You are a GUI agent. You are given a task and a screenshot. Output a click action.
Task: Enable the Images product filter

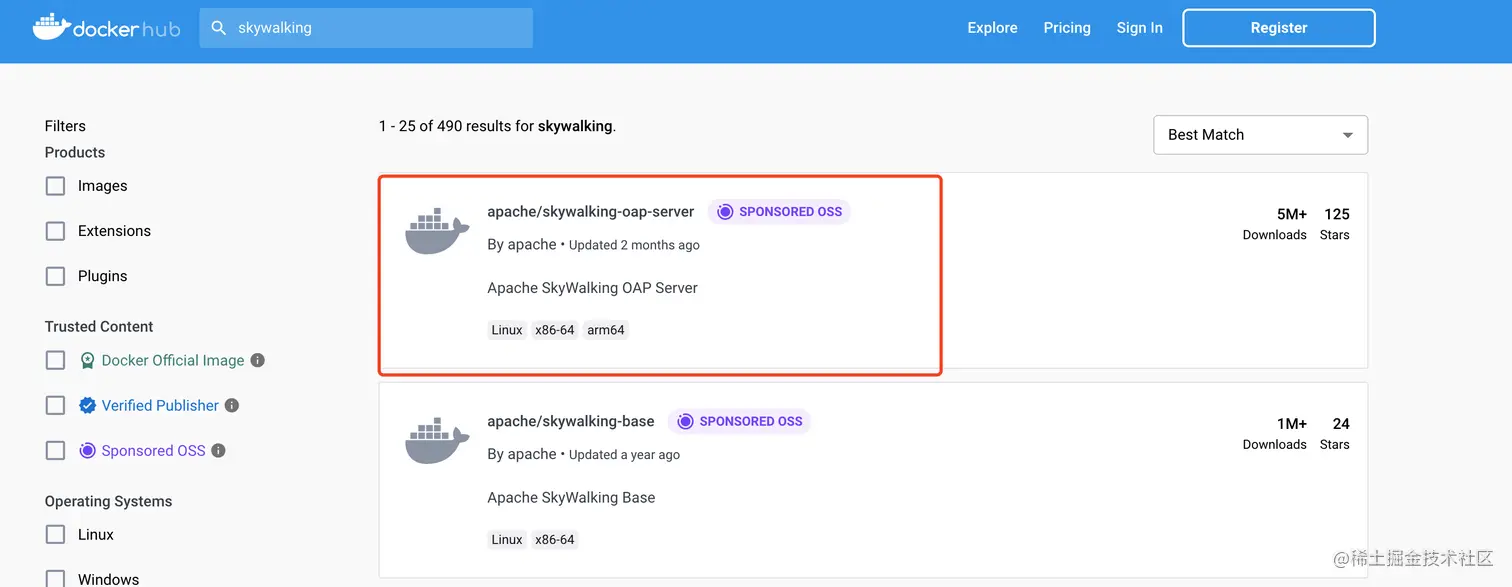click(x=56, y=186)
